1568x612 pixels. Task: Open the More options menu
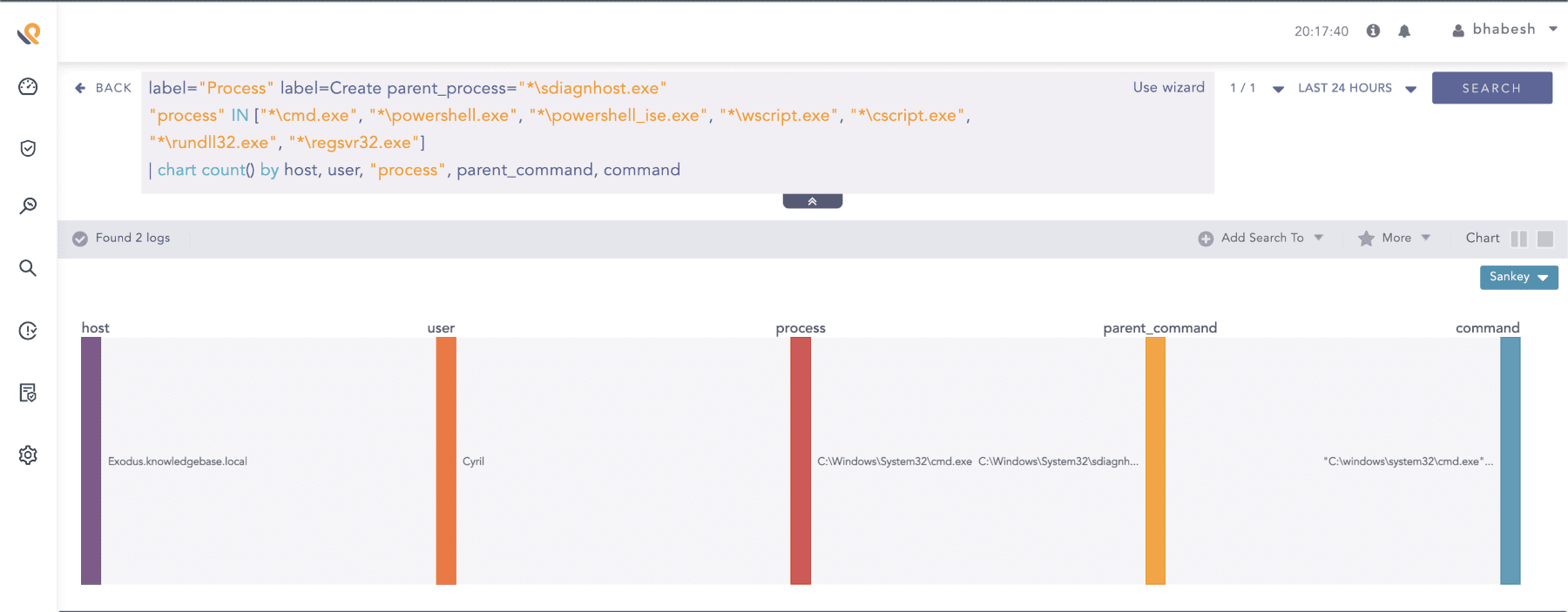point(1395,238)
